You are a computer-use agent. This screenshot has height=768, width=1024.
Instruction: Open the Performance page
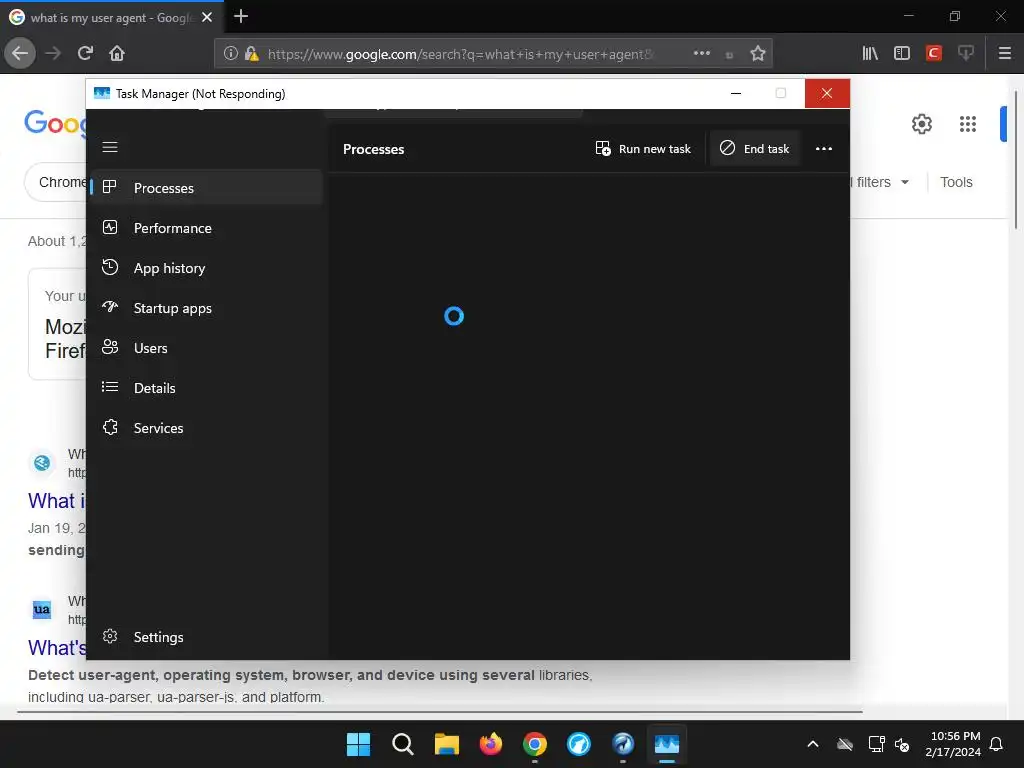click(207, 228)
